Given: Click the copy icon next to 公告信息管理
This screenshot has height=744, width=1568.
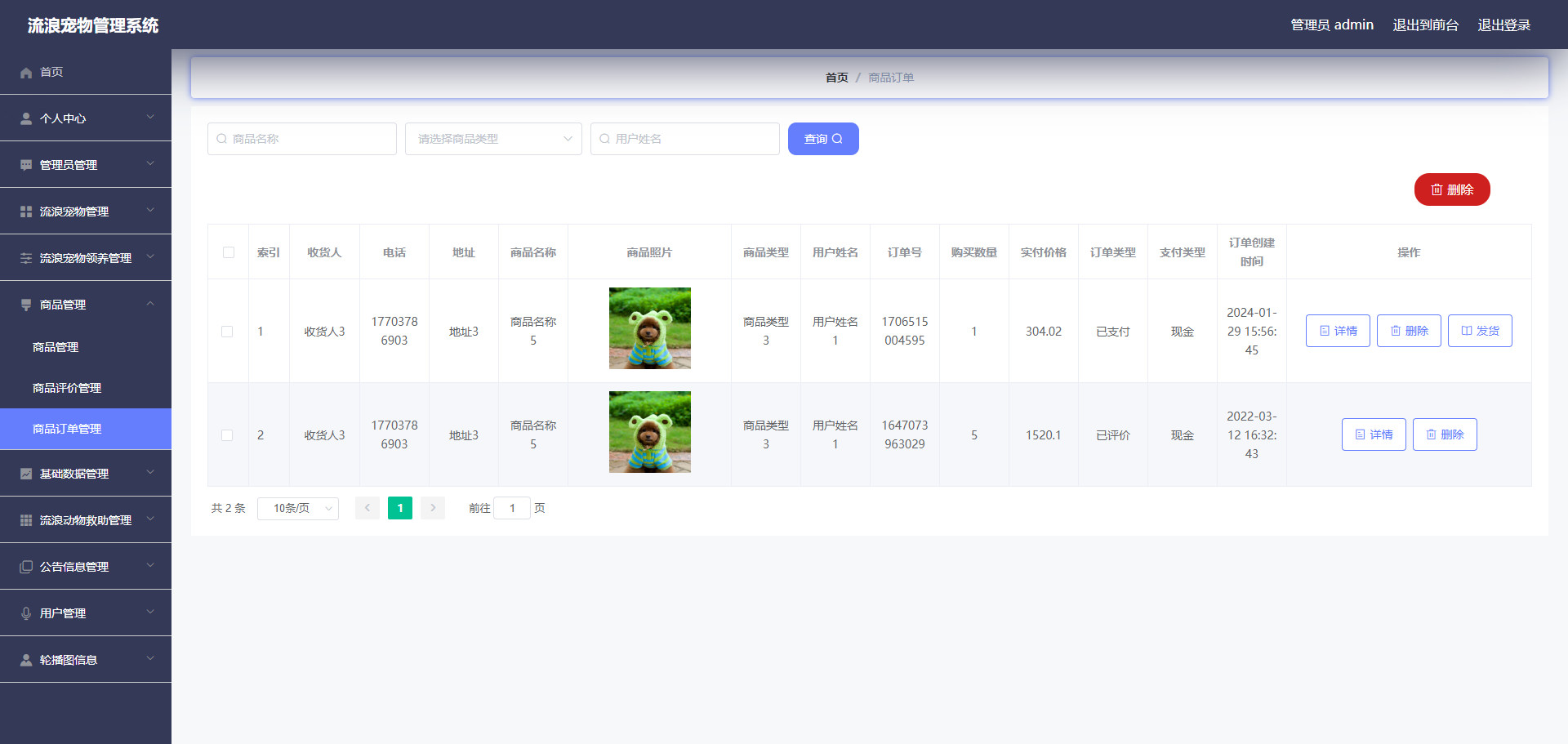Looking at the screenshot, I should [x=26, y=567].
